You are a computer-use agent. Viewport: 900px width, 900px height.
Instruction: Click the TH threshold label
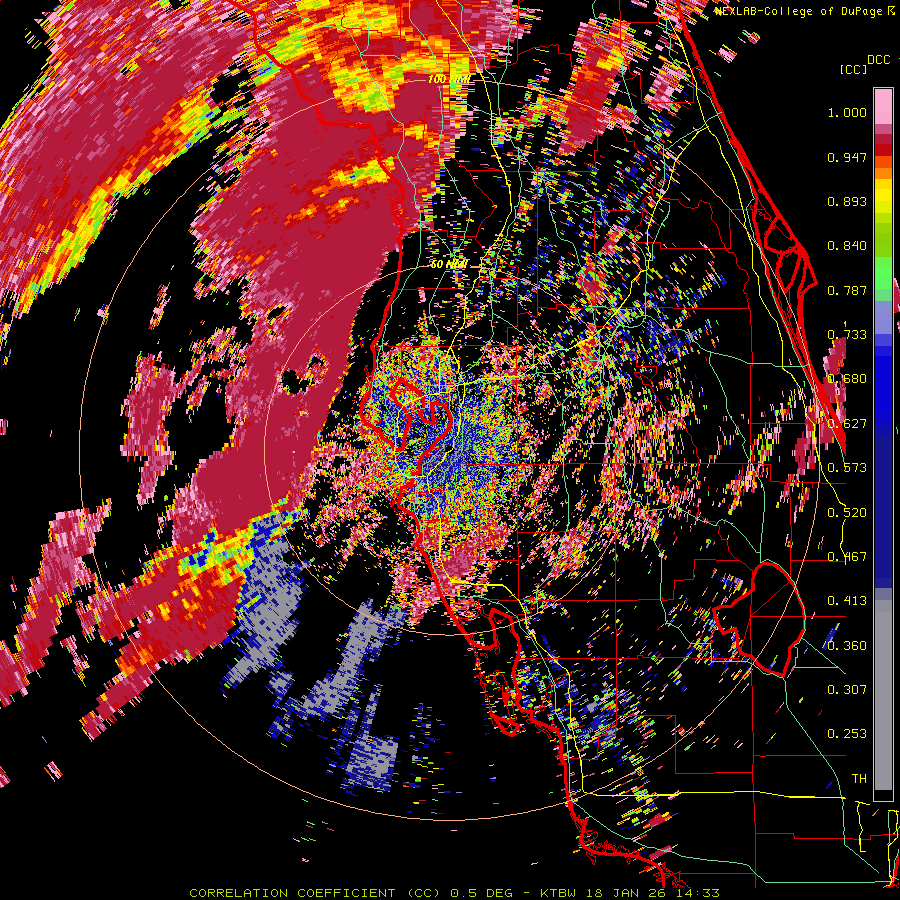859,778
